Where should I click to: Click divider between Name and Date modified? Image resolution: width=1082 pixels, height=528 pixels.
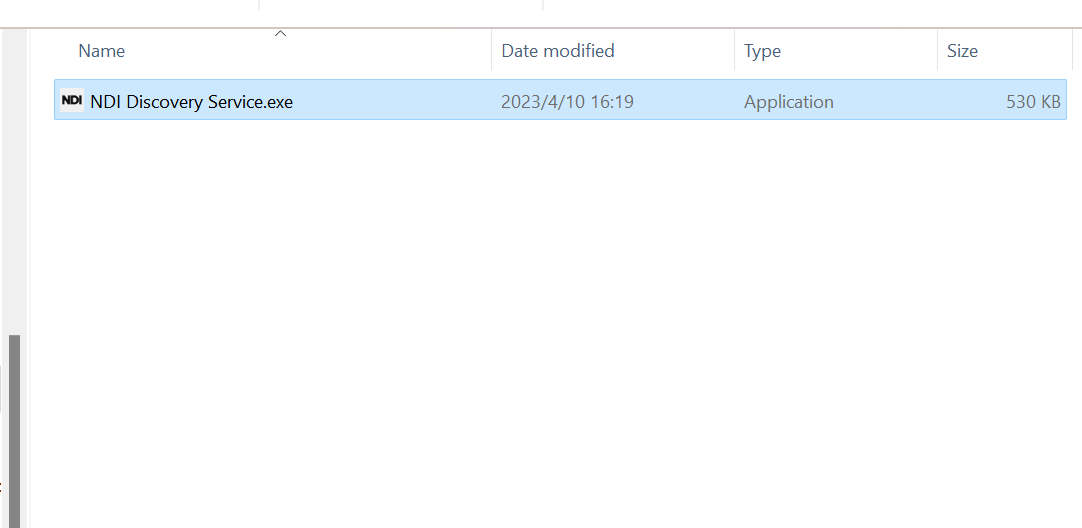(491, 51)
